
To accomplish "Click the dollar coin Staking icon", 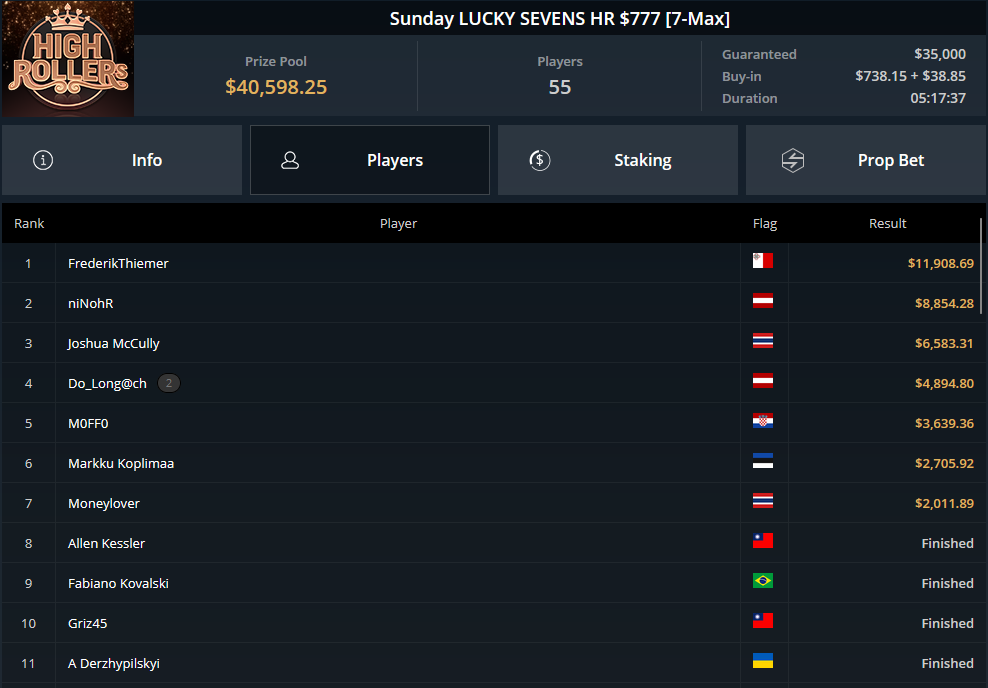I will 539,160.
